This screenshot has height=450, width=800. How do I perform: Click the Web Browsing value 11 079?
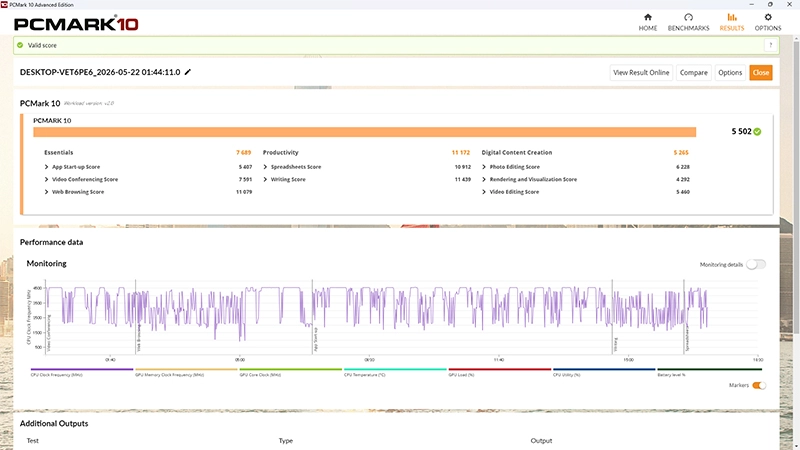(x=244, y=192)
